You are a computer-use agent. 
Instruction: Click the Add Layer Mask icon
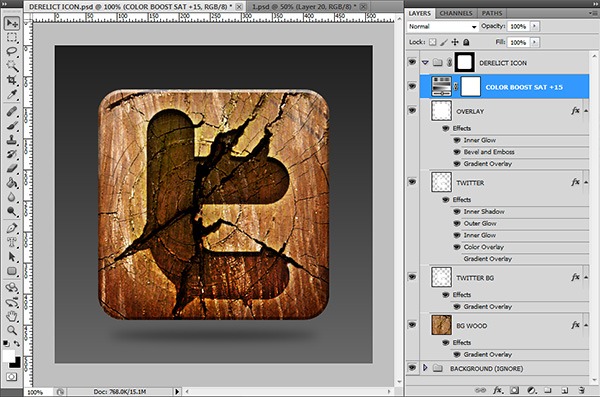[514, 390]
